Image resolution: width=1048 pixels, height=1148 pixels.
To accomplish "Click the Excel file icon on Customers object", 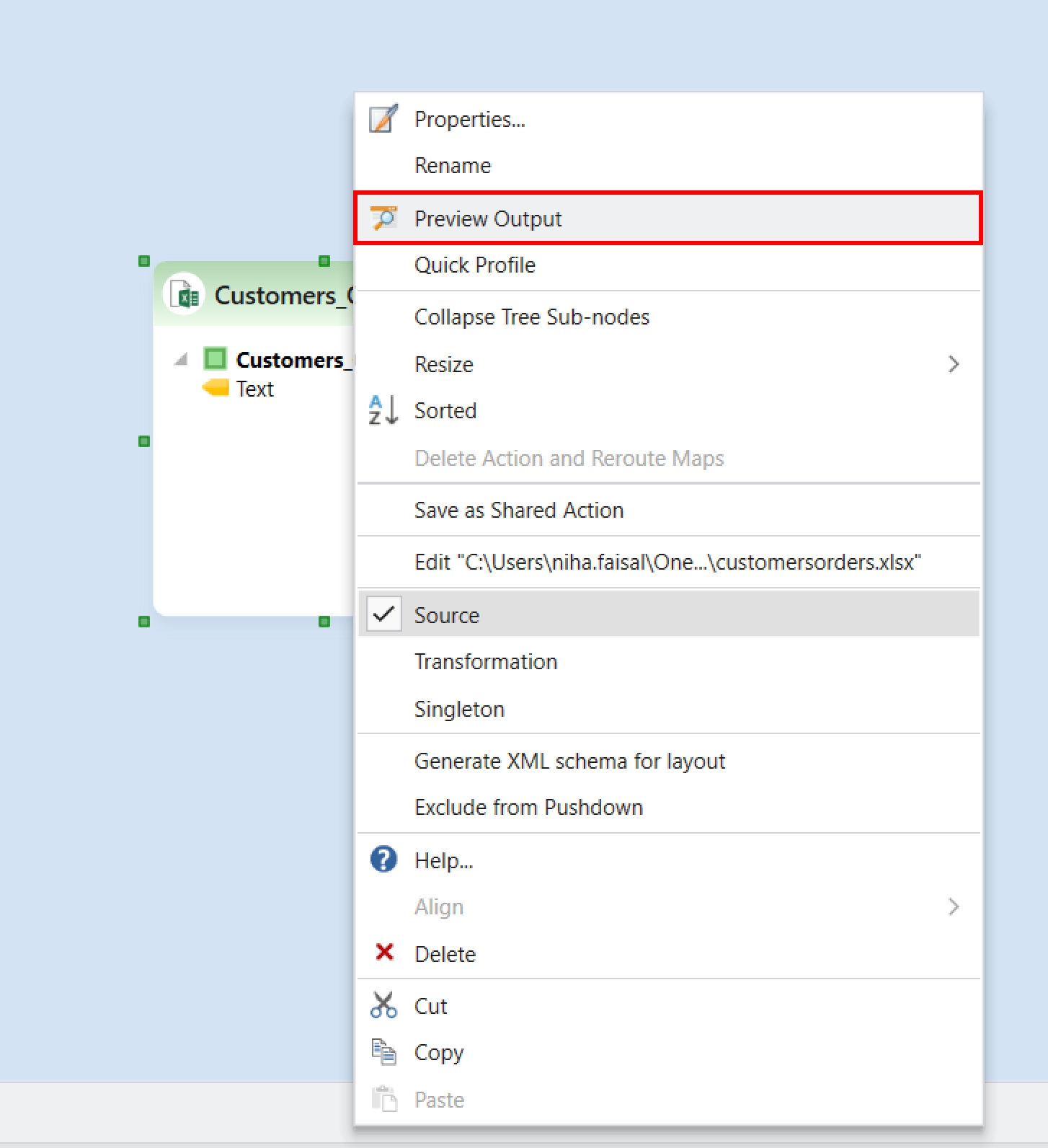I will pos(185,295).
